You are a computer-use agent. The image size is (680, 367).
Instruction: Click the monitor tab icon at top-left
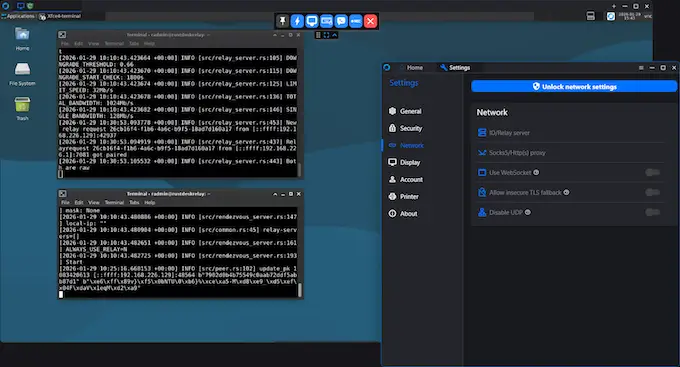pos(20,6)
